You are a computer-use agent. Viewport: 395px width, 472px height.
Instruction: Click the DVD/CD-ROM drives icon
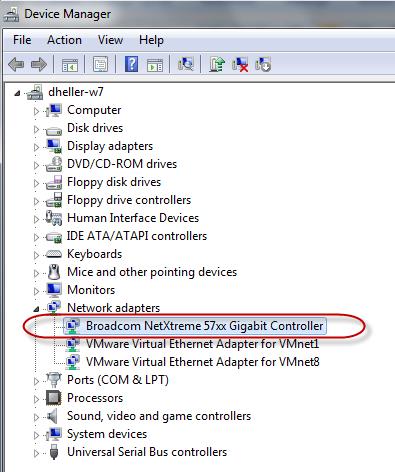[x=54, y=164]
